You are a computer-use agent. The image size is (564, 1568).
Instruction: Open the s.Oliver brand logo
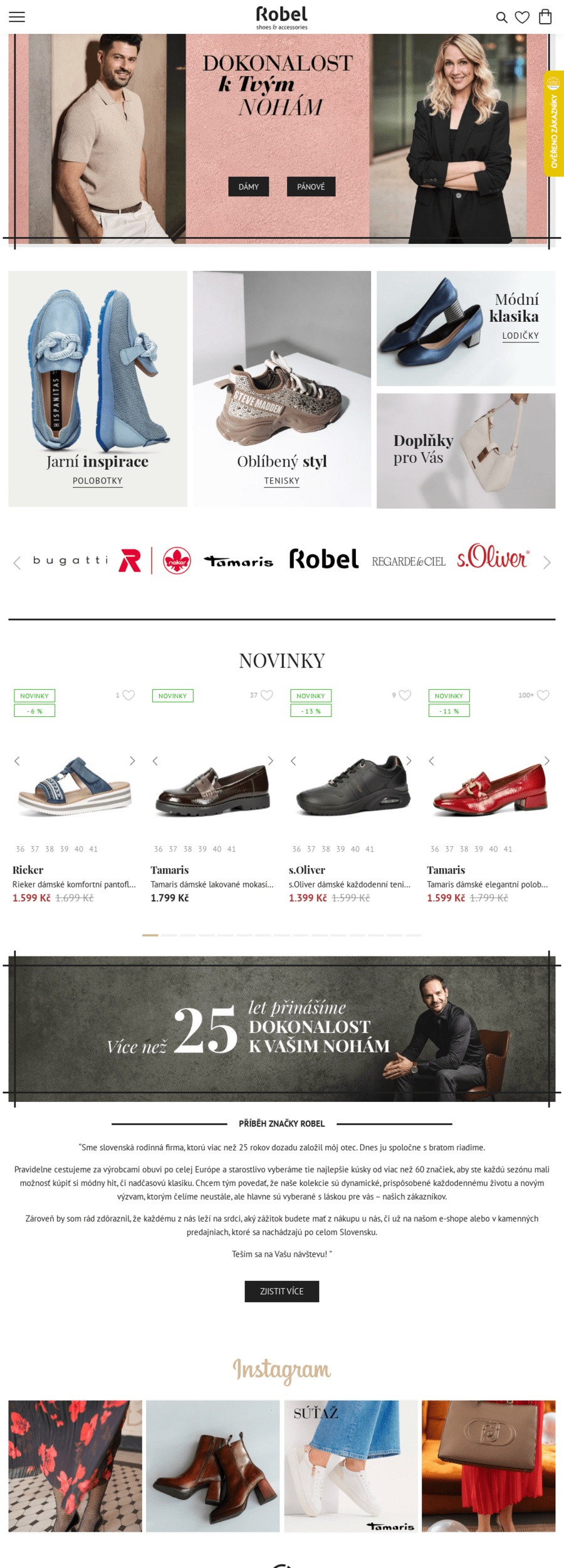coord(493,556)
